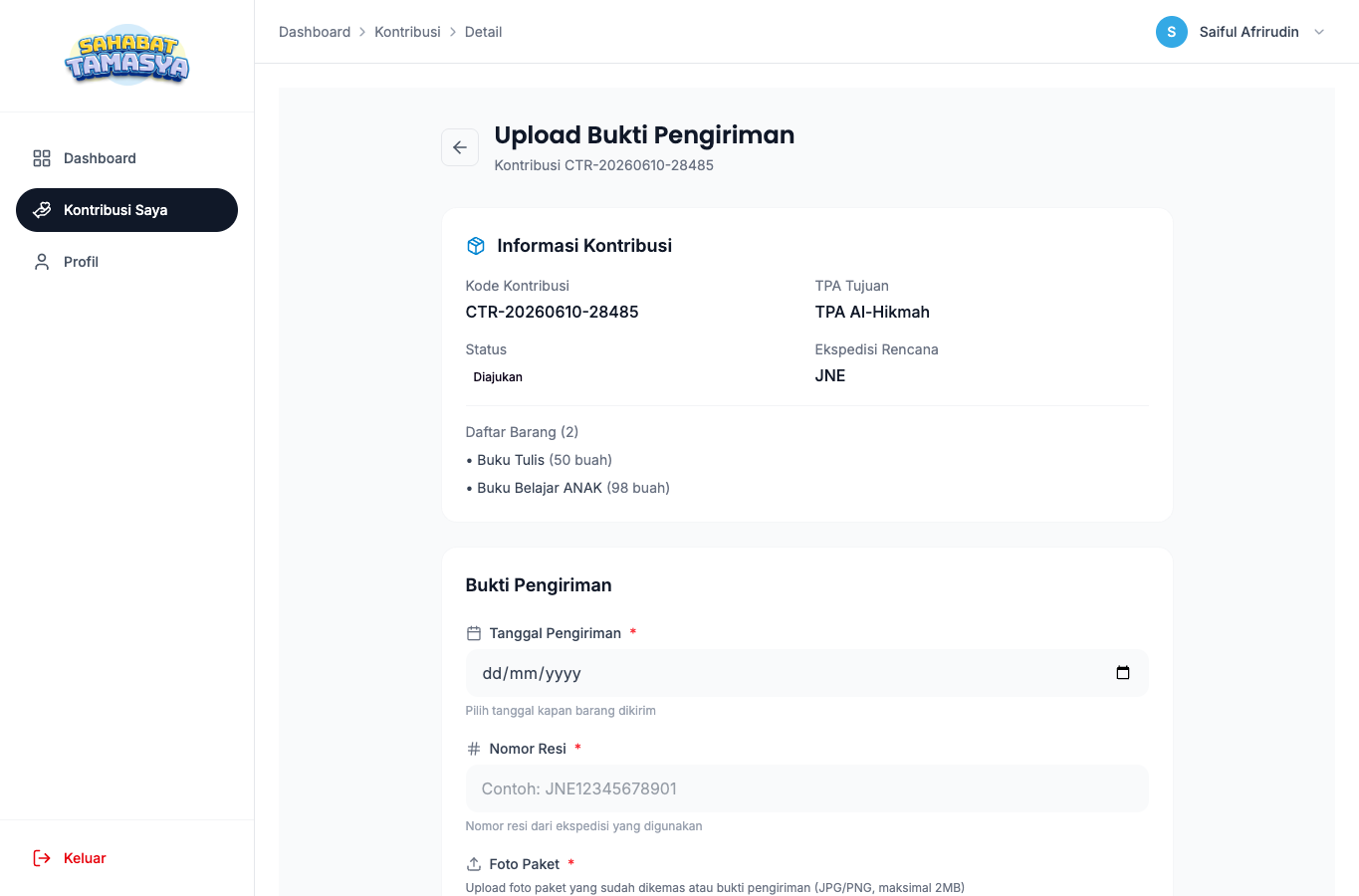
Task: Click the calendar icon next to Tanggal Pengiriman
Action: coord(474,633)
